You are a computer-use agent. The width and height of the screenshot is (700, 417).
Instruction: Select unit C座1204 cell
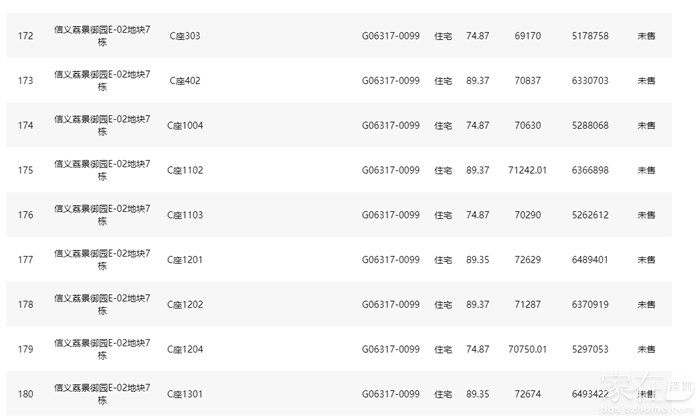click(x=186, y=349)
